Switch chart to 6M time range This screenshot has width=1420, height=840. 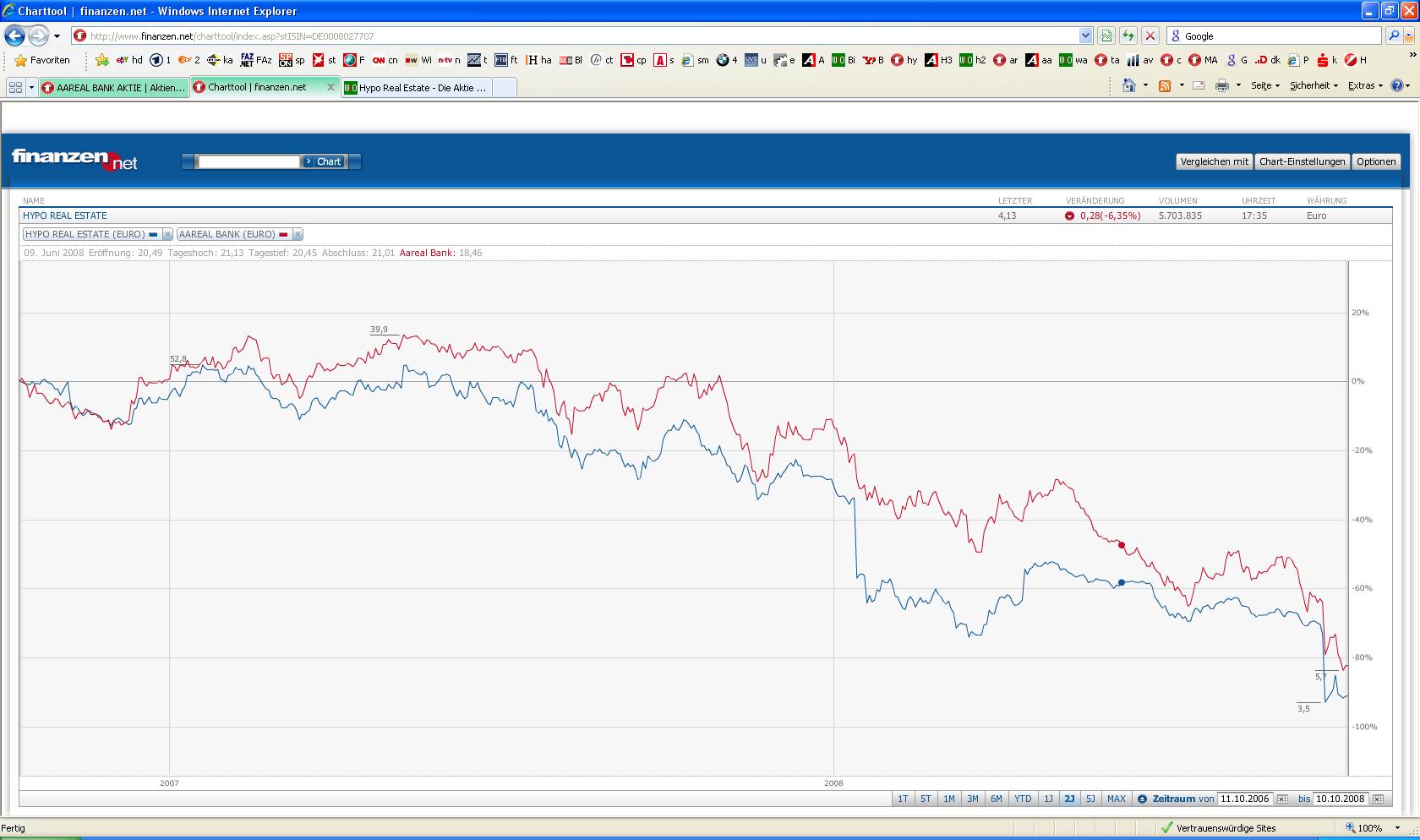click(x=996, y=799)
